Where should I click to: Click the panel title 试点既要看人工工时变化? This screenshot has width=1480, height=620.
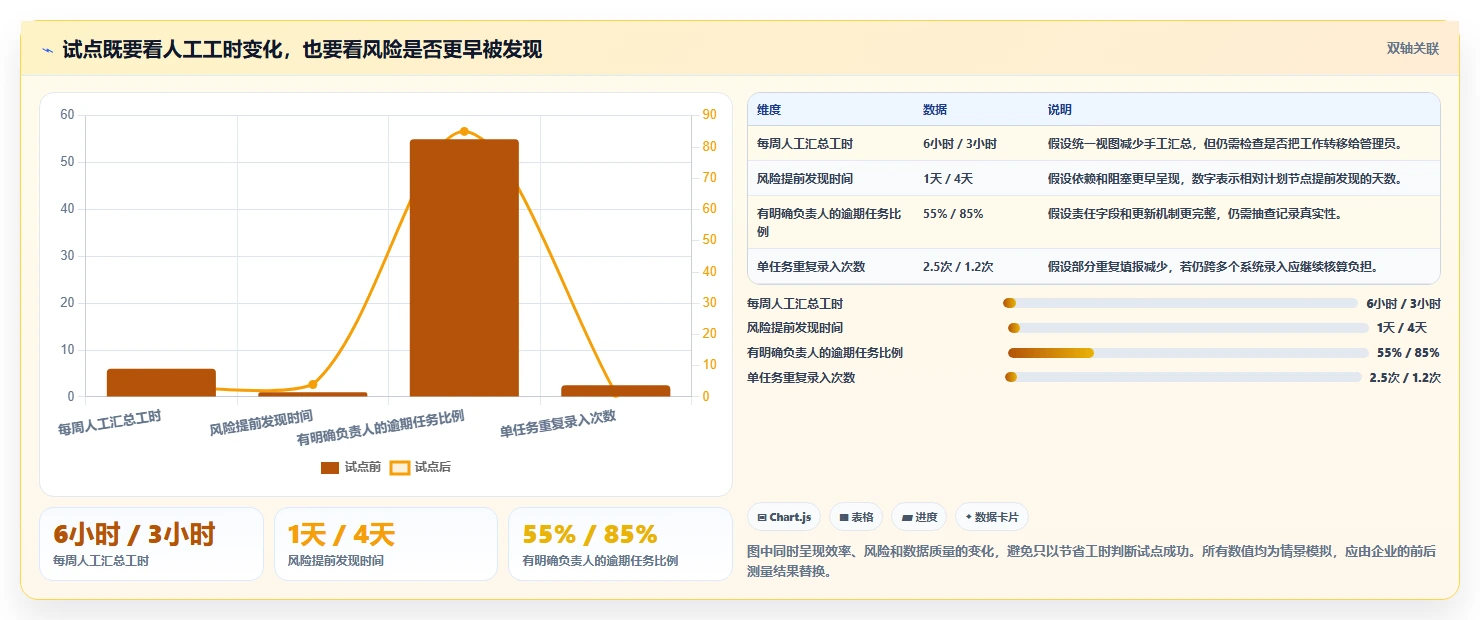click(x=302, y=49)
